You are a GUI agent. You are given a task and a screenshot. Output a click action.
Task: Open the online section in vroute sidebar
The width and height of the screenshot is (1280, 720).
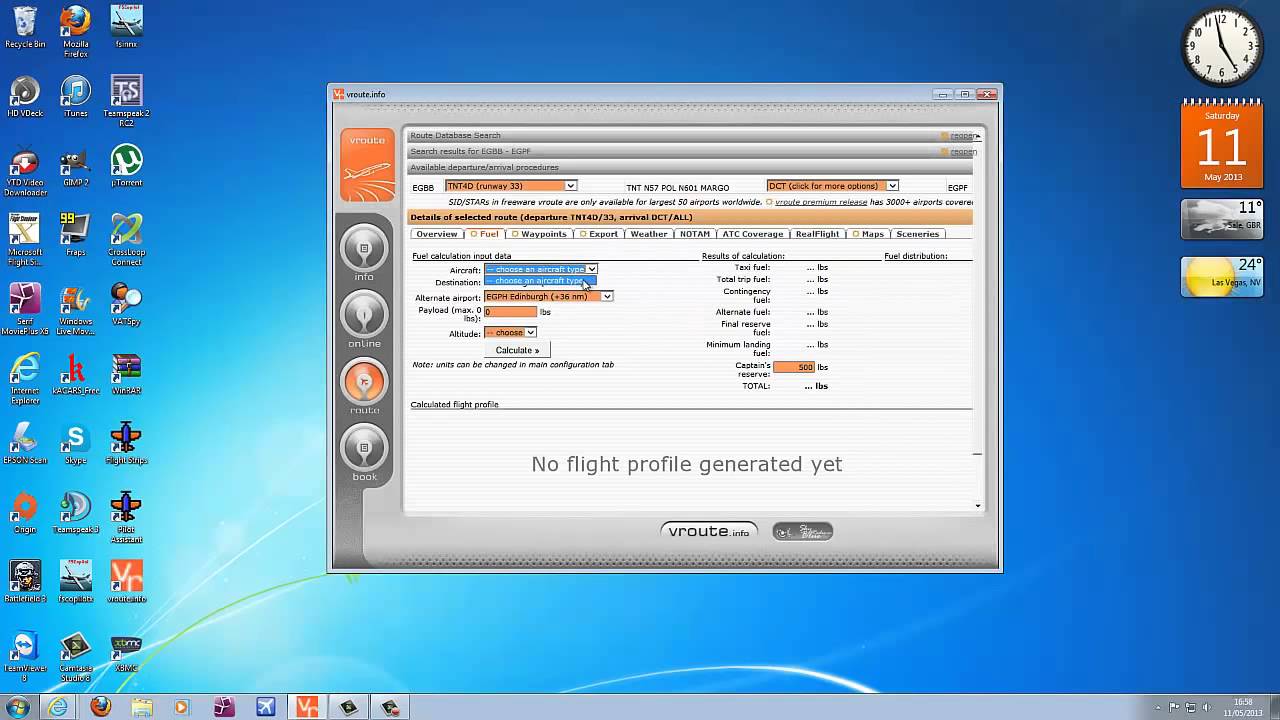[364, 315]
